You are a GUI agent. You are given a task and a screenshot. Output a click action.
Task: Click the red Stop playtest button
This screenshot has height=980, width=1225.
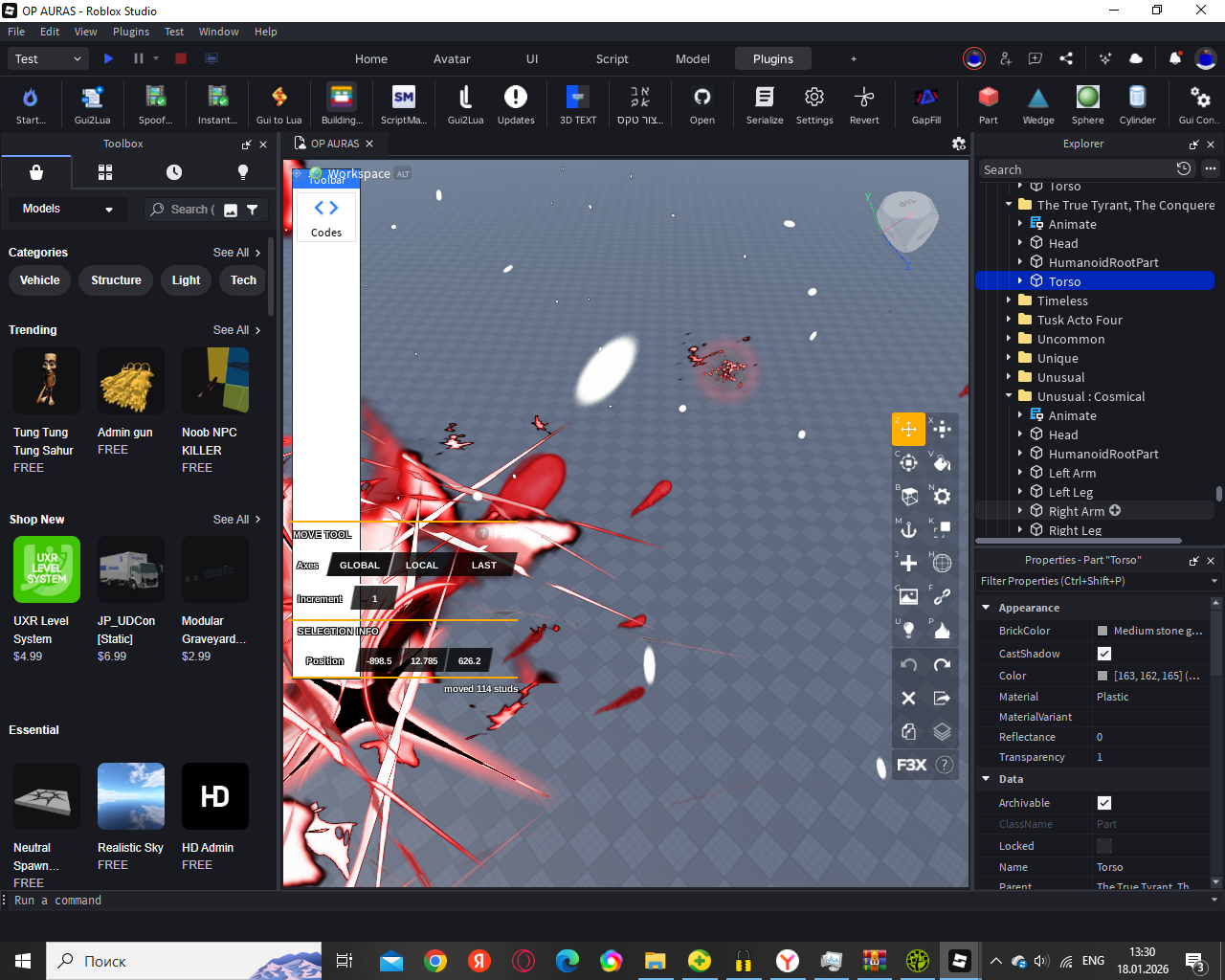point(181,58)
